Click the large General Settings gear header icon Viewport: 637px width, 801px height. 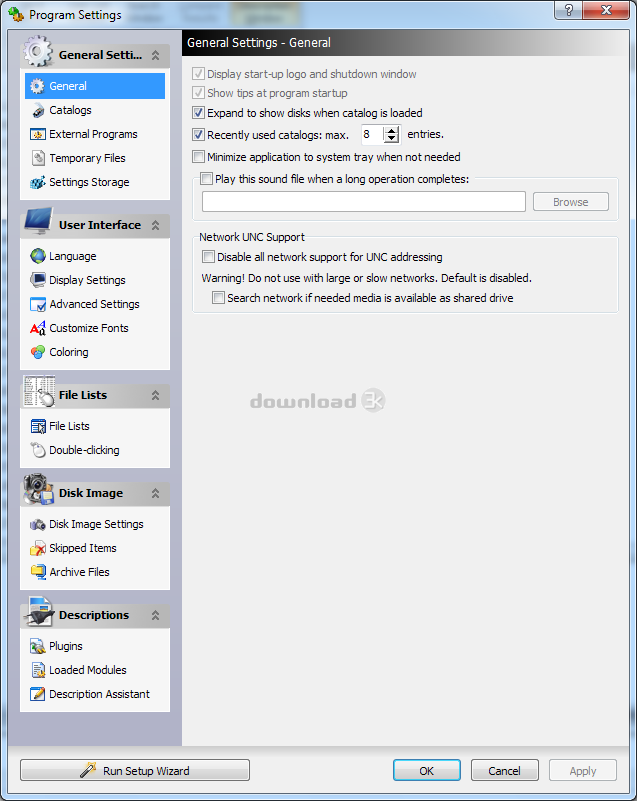[x=38, y=51]
